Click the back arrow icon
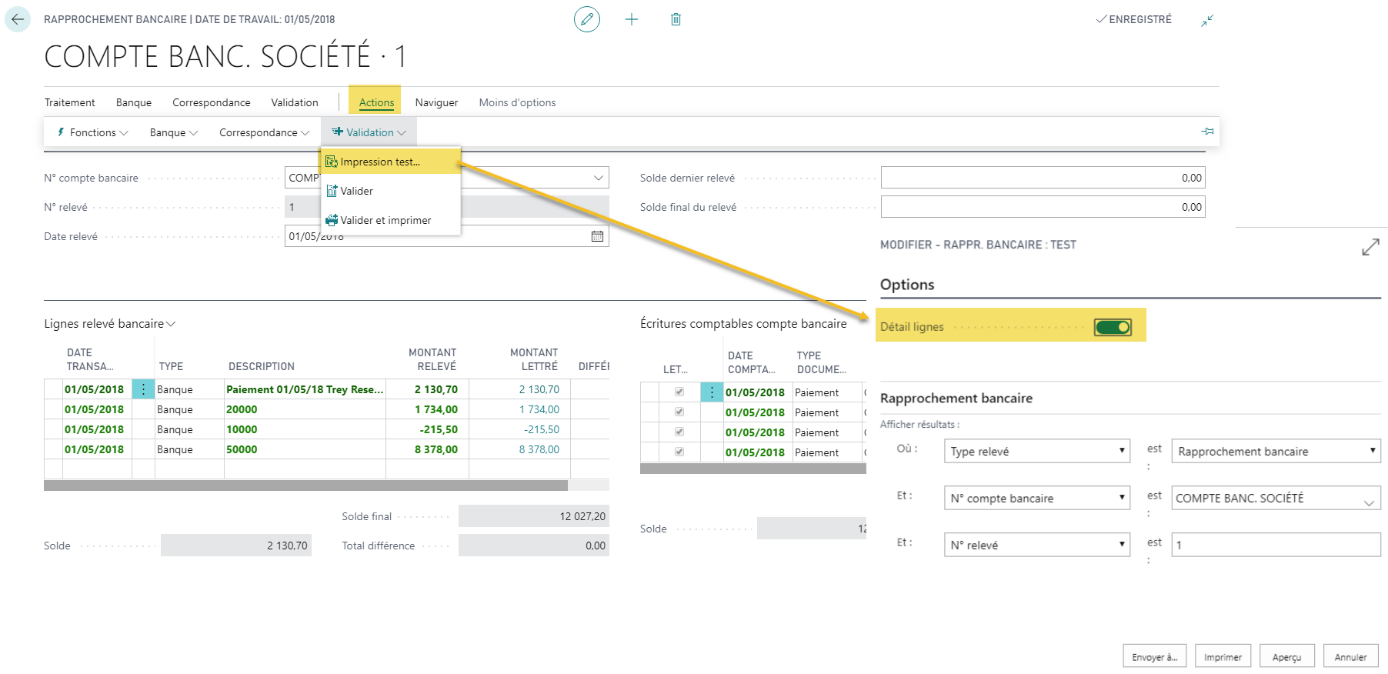 coord(18,19)
